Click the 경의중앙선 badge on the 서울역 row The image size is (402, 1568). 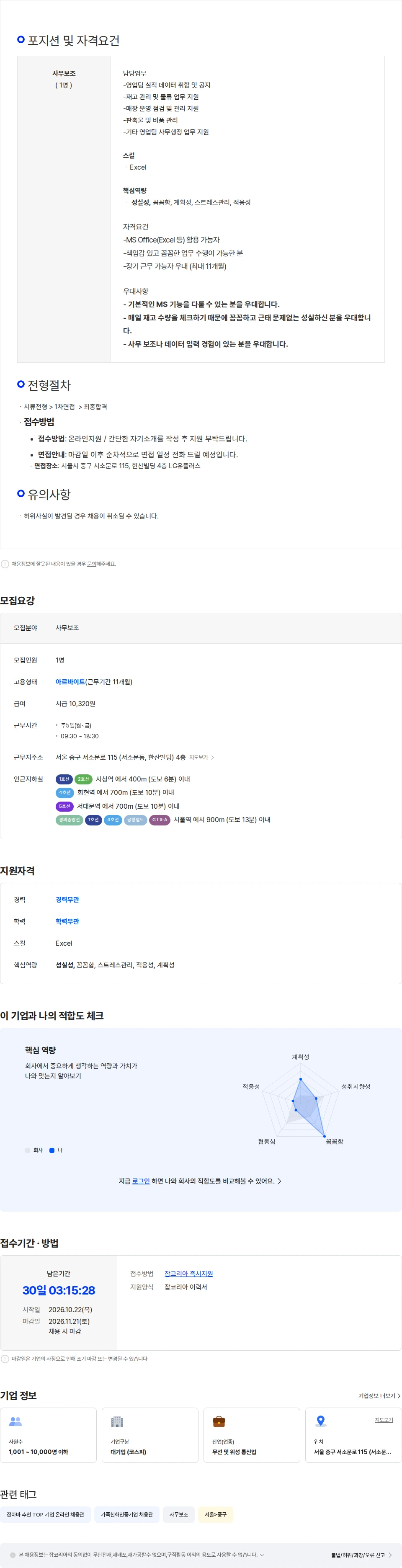pos(70,819)
